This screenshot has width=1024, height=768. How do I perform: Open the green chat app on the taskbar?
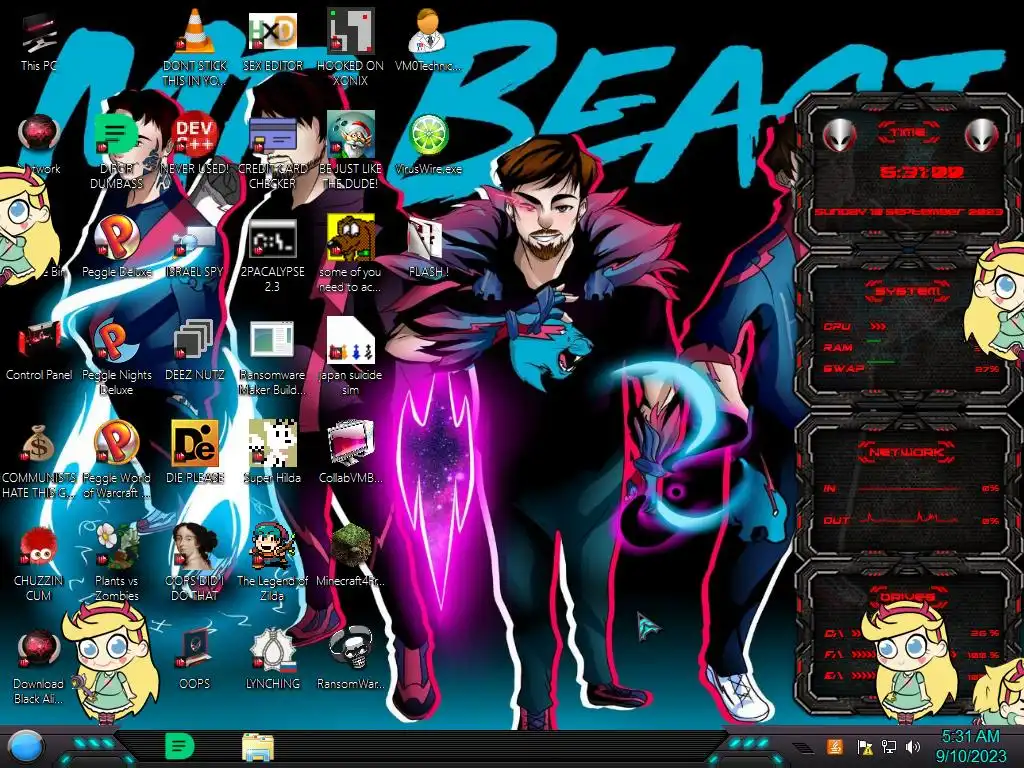[180, 746]
